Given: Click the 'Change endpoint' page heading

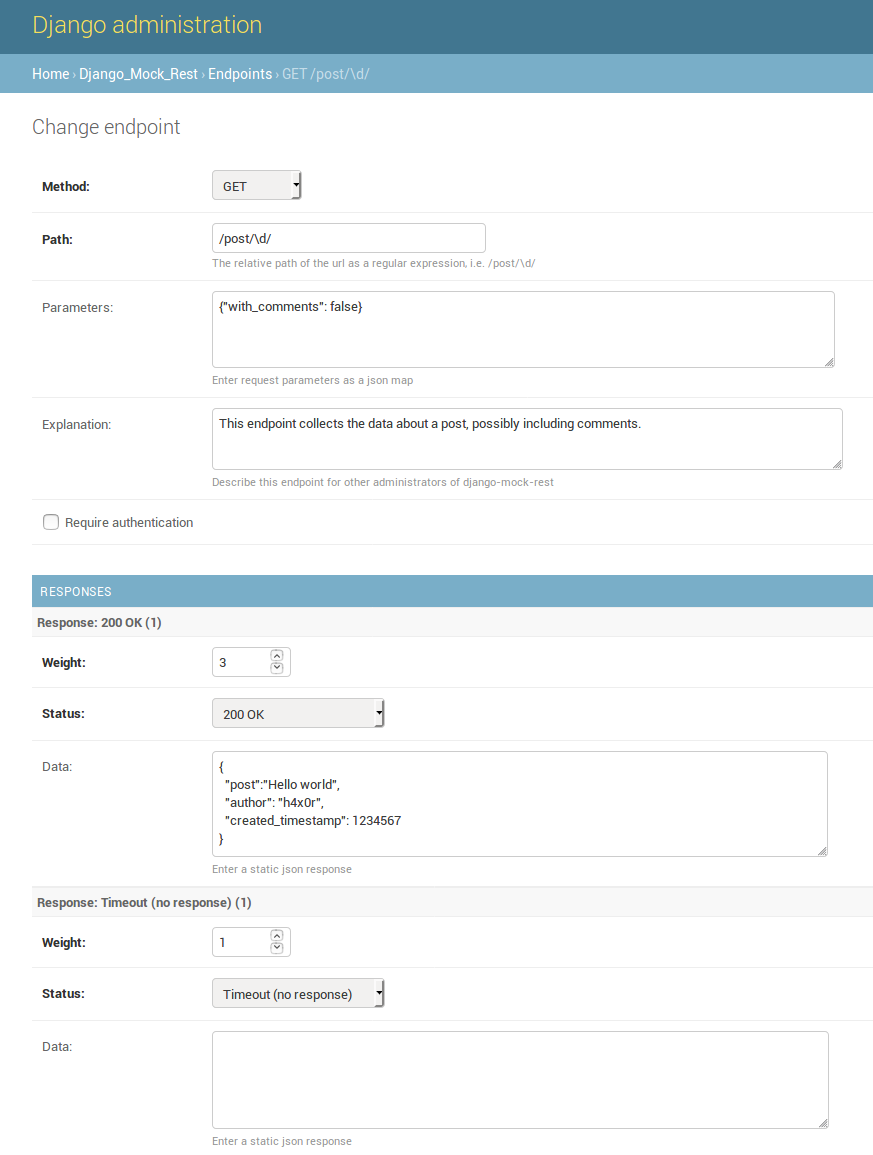Looking at the screenshot, I should click(x=106, y=127).
